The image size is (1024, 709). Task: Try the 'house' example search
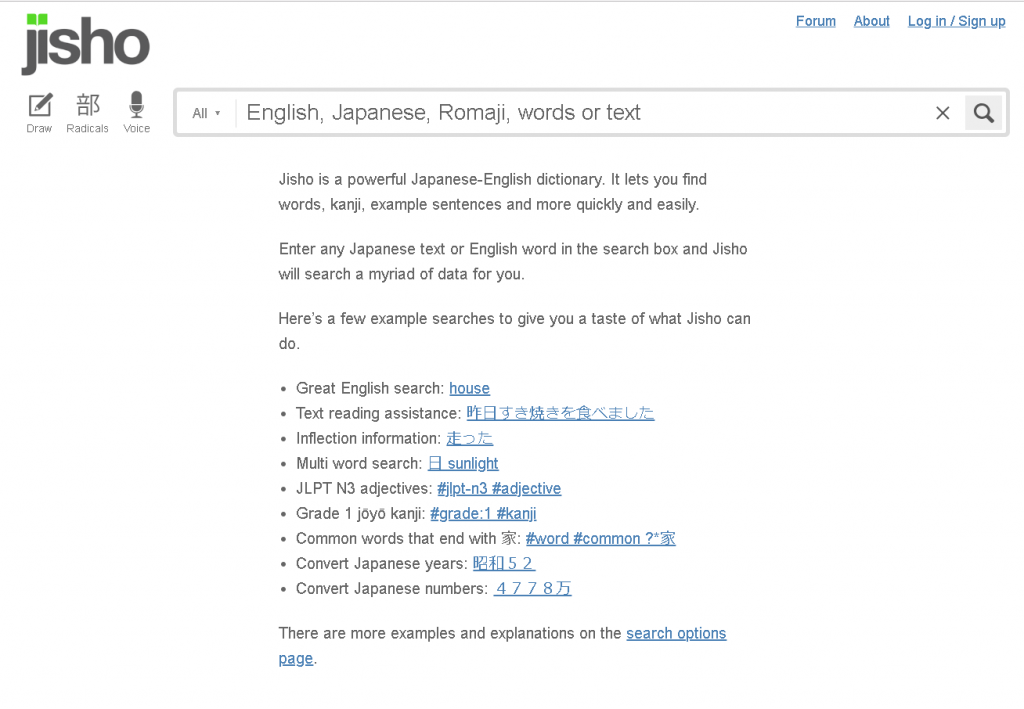coord(469,388)
